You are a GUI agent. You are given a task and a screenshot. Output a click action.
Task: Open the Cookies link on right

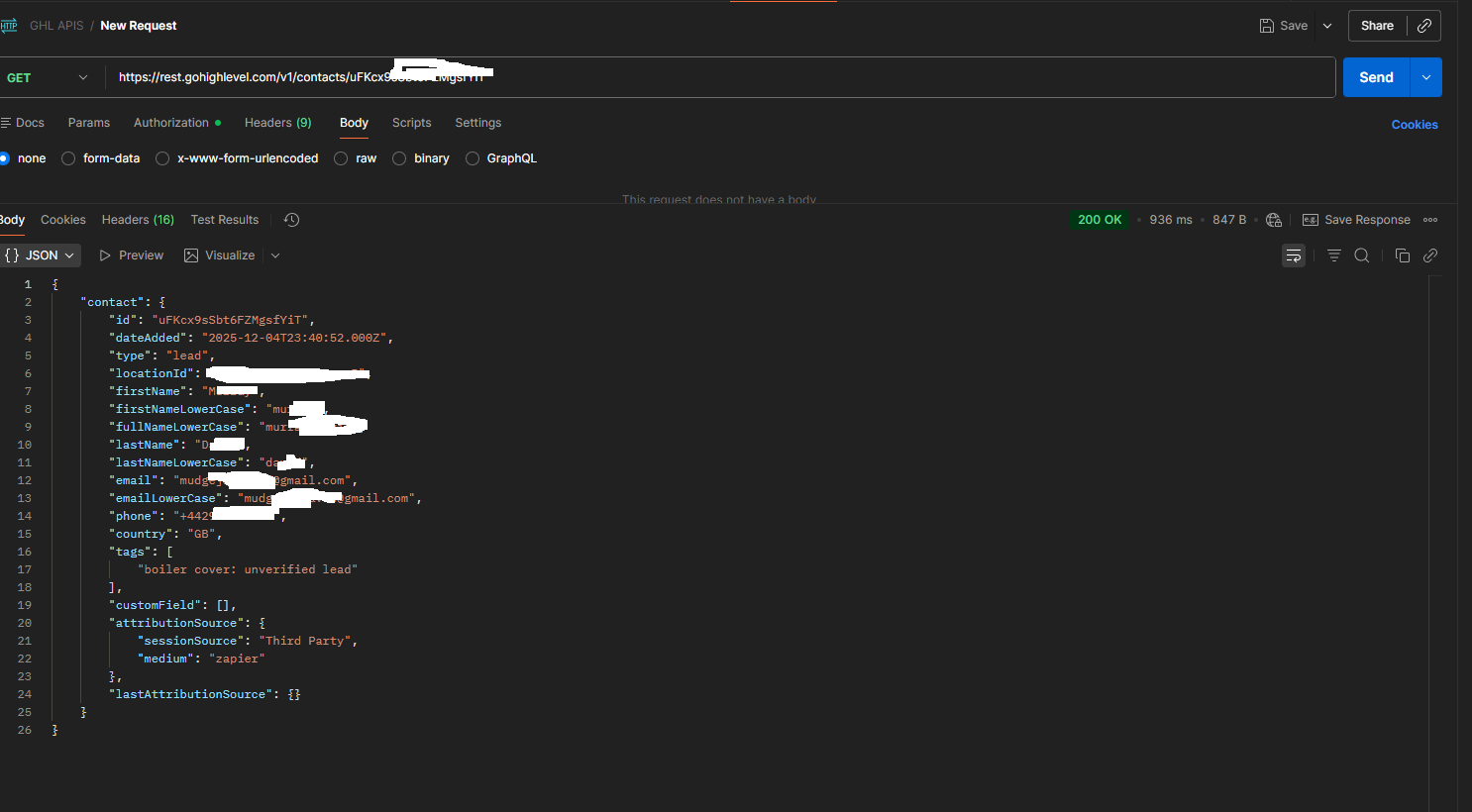[1415, 125]
